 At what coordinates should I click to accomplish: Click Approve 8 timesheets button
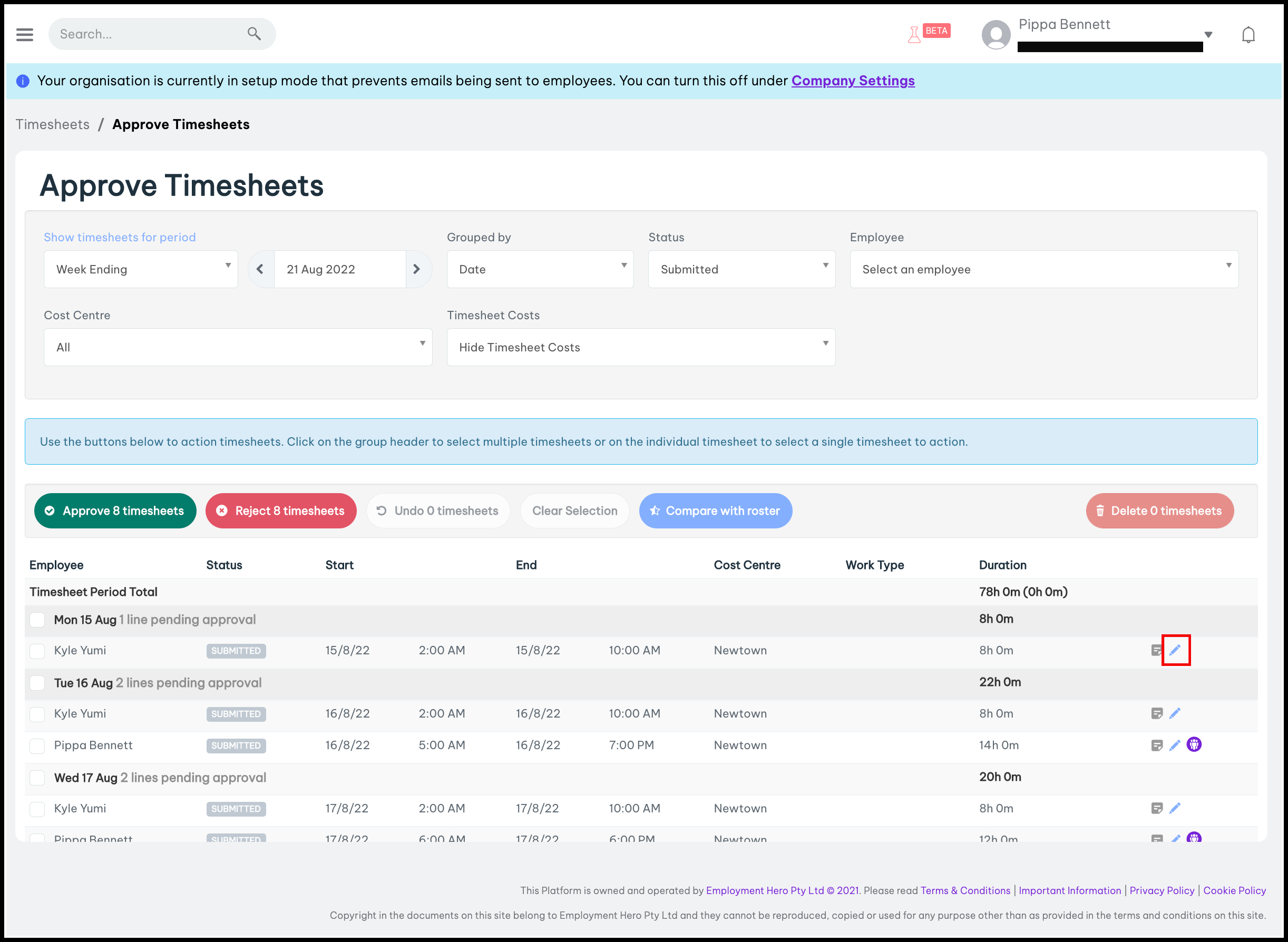(115, 511)
